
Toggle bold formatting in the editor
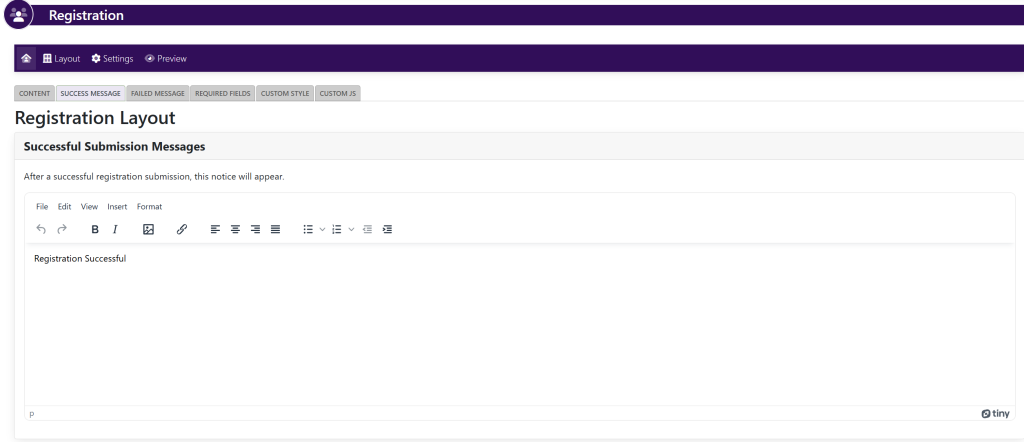click(95, 229)
